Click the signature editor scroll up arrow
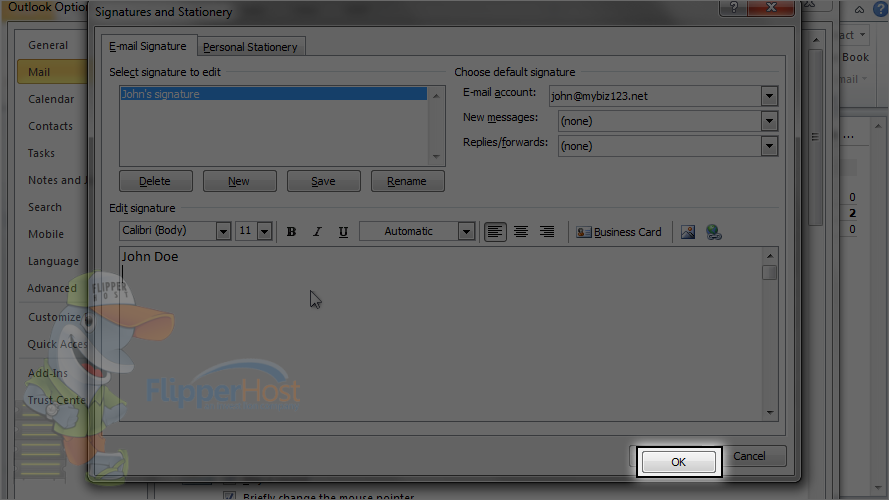889x500 pixels. (x=769, y=256)
